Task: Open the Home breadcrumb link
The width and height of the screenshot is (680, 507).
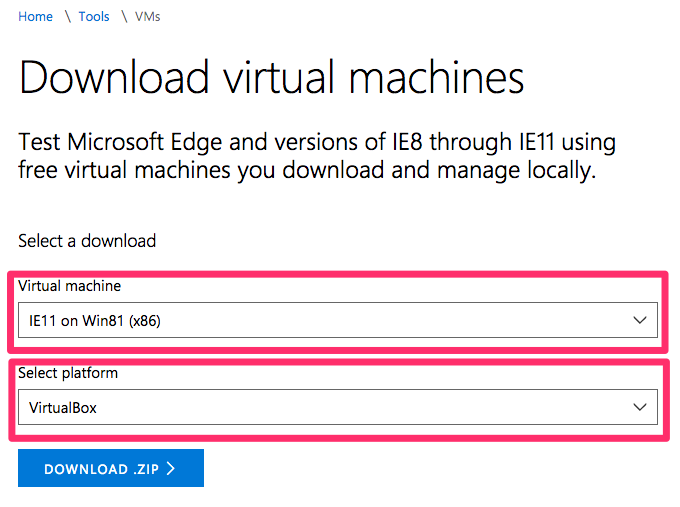Action: point(35,16)
